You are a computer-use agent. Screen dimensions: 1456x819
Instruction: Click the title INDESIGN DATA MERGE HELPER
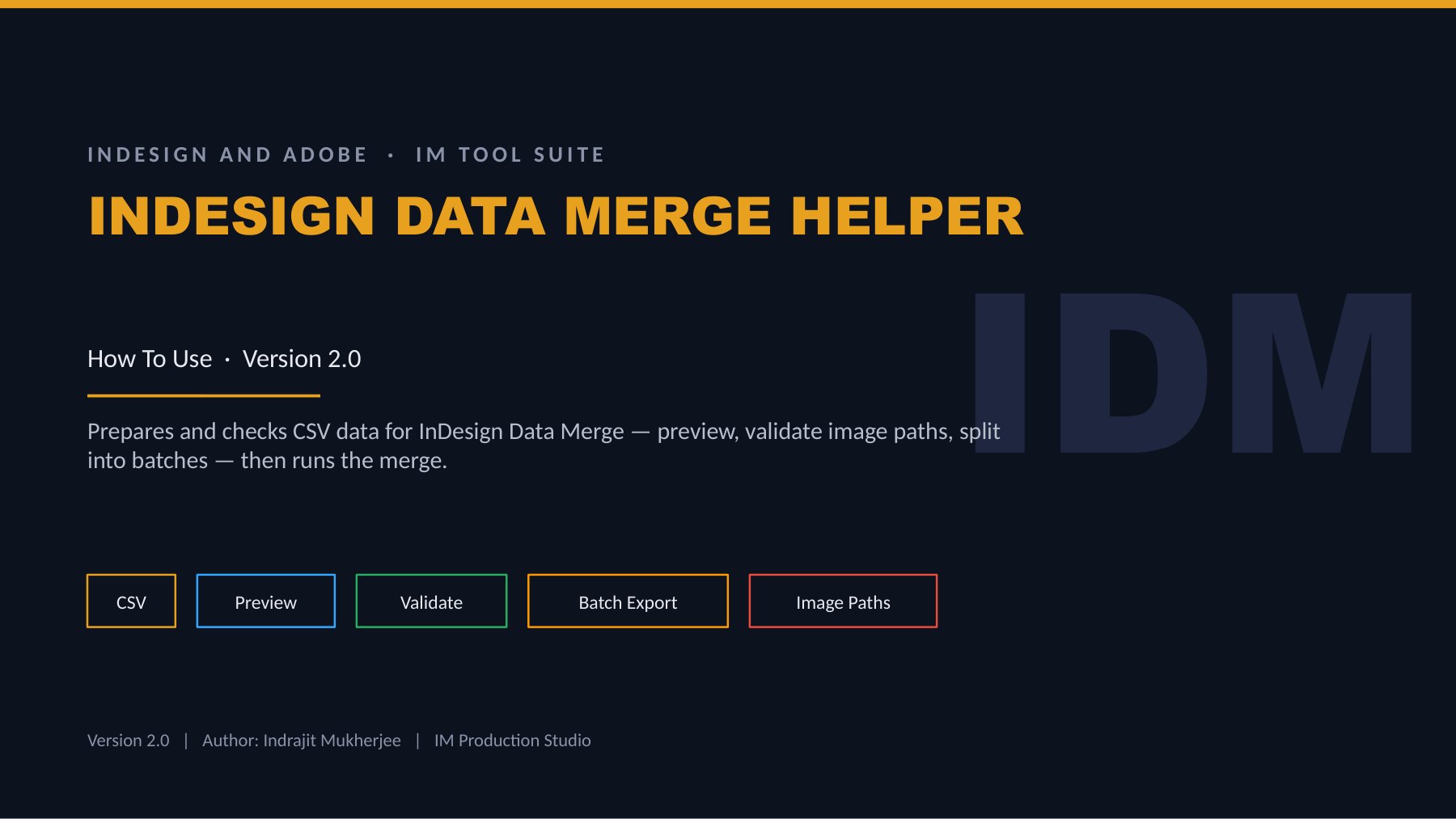coord(556,217)
